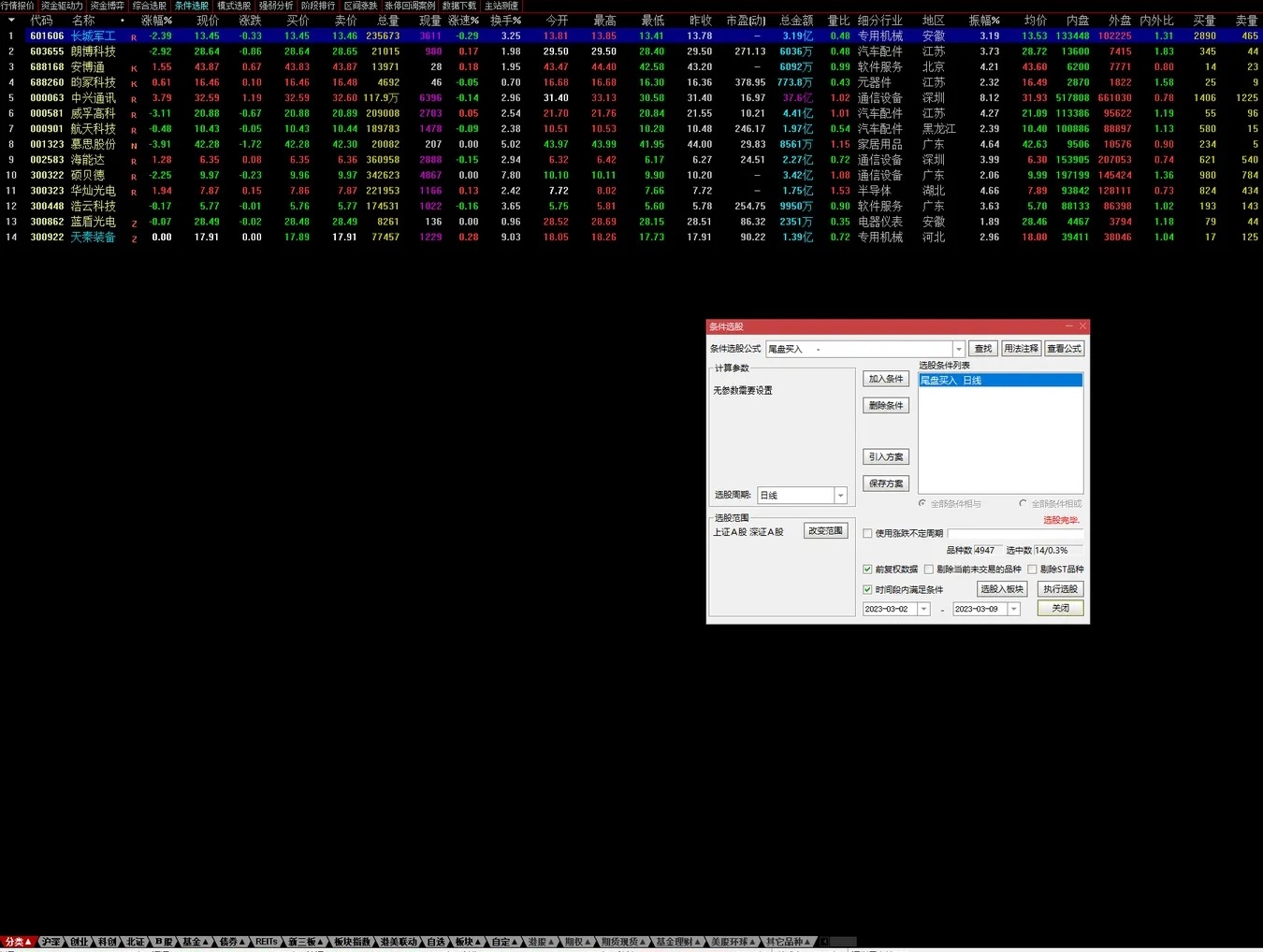Select stock row 中兴通讯

pyautogui.click(x=631, y=98)
